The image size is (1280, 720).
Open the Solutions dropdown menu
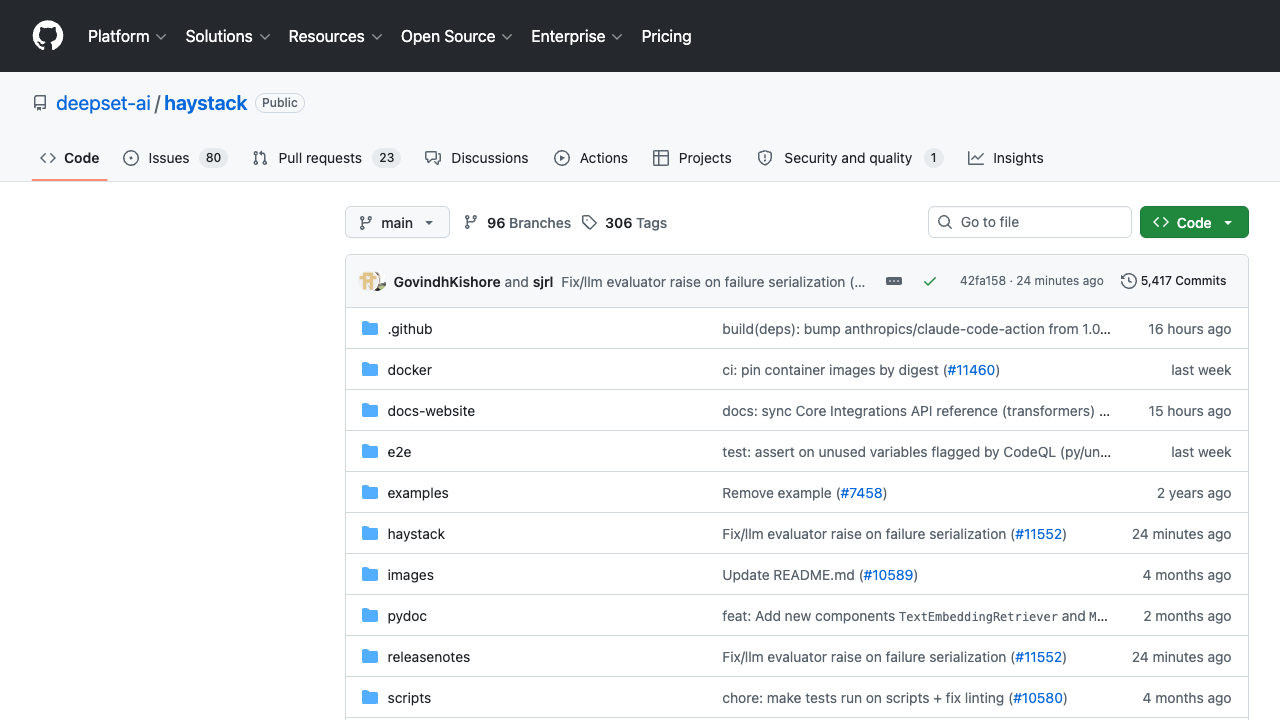228,36
